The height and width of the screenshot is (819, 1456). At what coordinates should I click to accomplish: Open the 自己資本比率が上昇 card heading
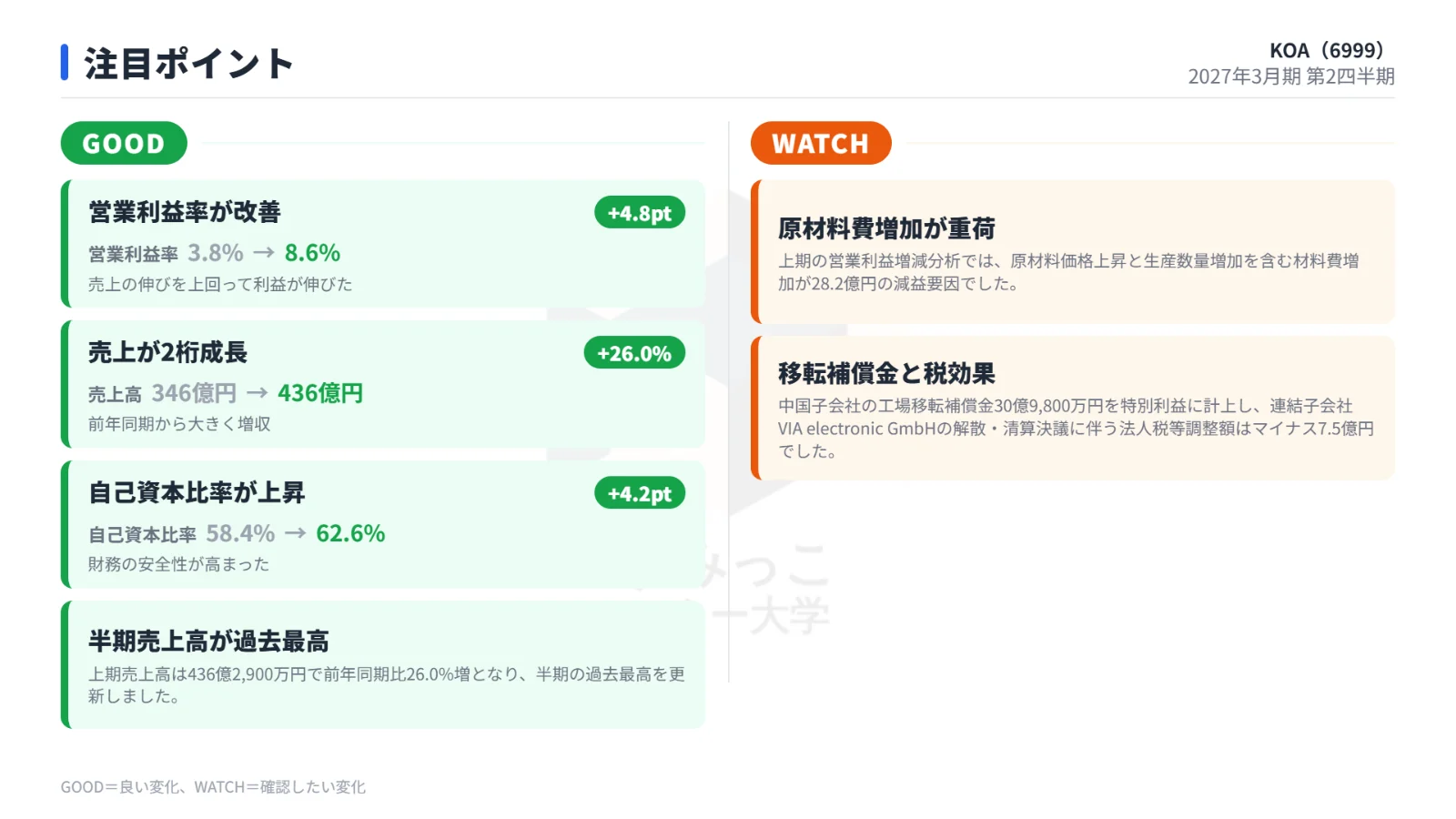(x=197, y=492)
